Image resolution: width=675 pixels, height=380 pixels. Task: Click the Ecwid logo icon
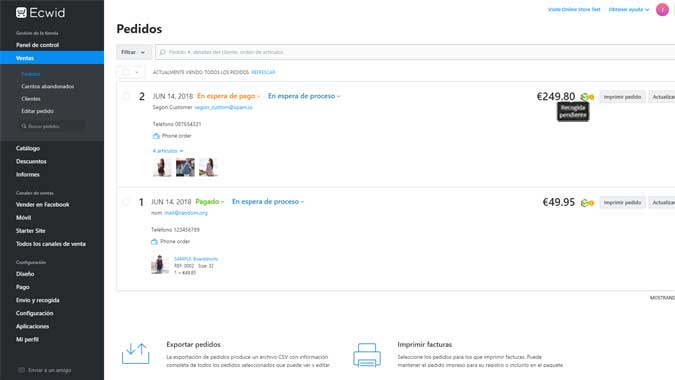pos(21,12)
